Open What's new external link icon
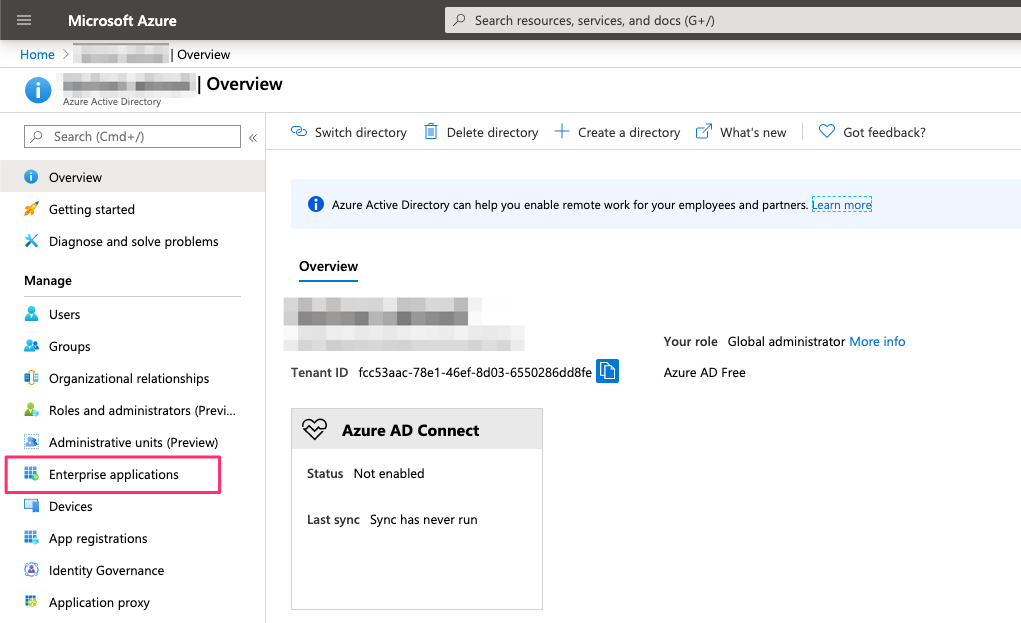1021x623 pixels. 704,132
